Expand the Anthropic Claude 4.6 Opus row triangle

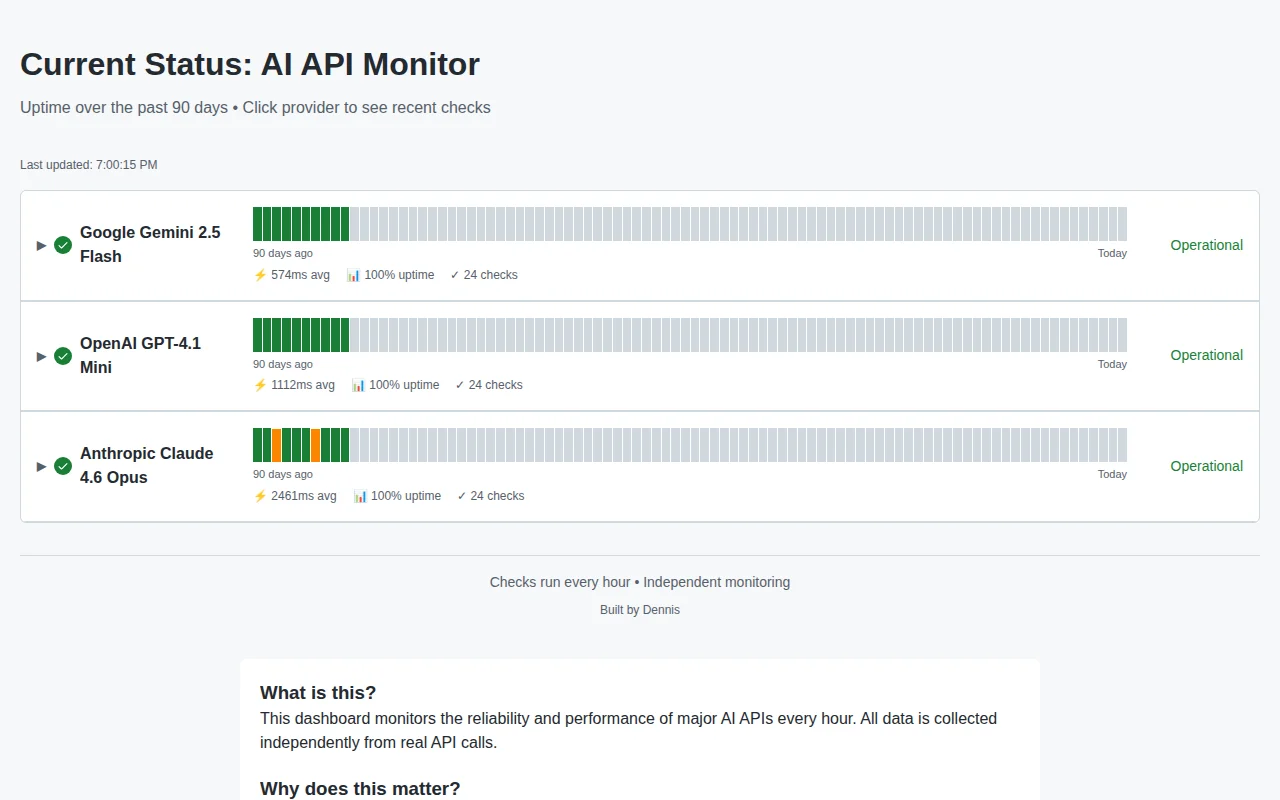click(42, 466)
